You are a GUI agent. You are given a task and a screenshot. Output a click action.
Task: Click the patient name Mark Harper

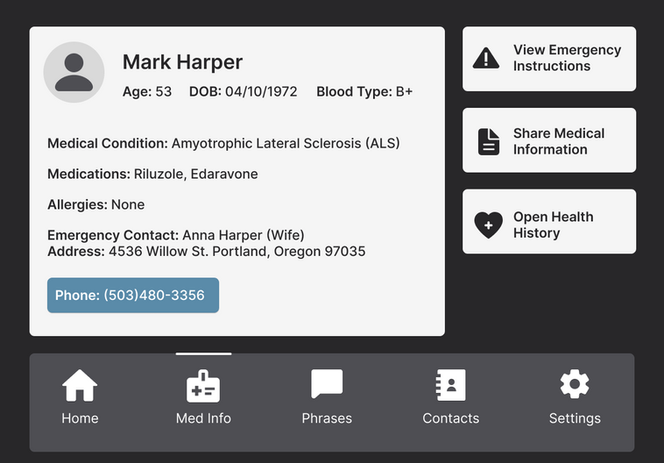pyautogui.click(x=183, y=62)
